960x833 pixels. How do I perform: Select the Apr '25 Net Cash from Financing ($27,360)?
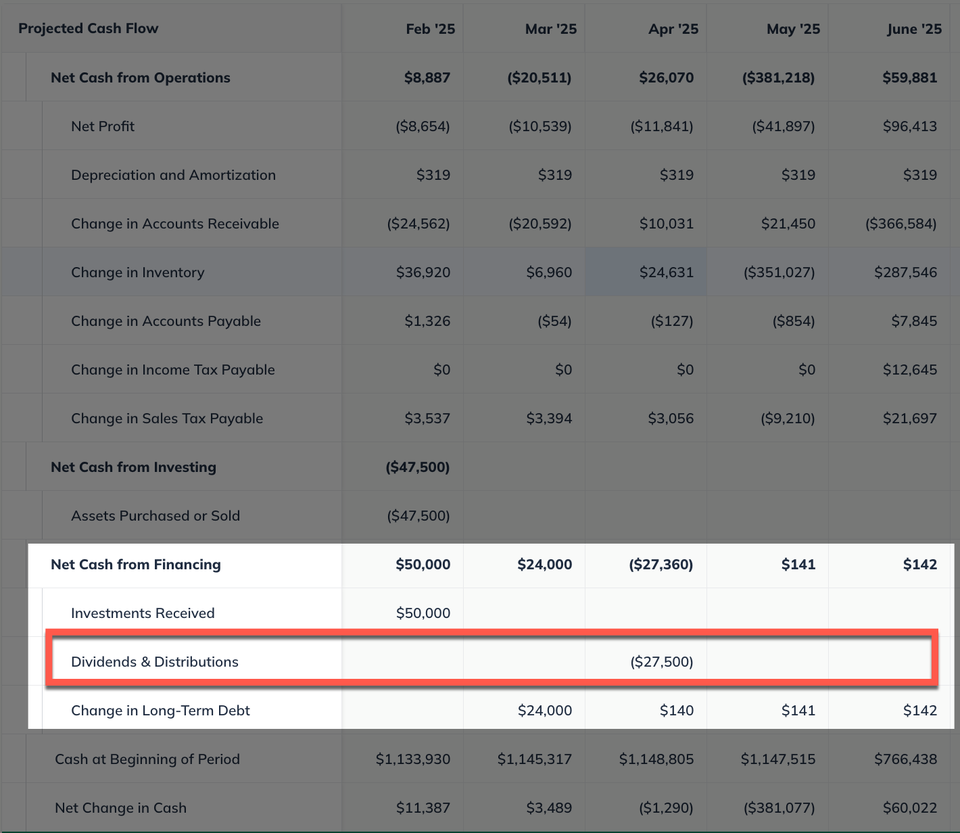661,564
